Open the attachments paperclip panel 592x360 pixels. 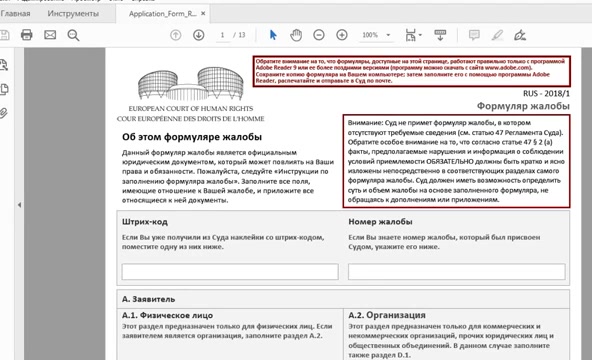point(4,113)
